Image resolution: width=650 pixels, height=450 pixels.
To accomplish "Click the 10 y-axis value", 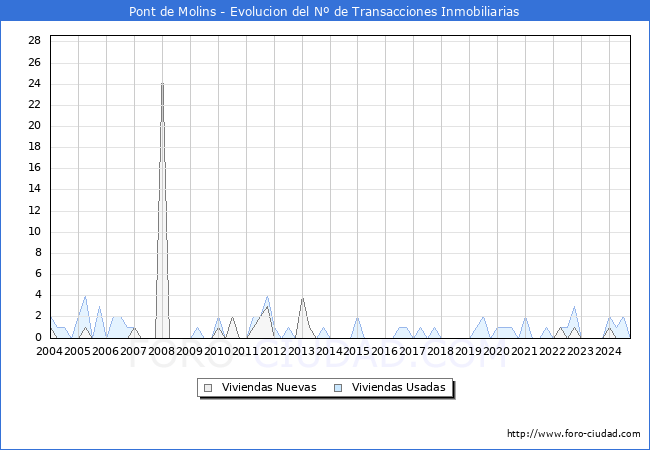I will (34, 232).
